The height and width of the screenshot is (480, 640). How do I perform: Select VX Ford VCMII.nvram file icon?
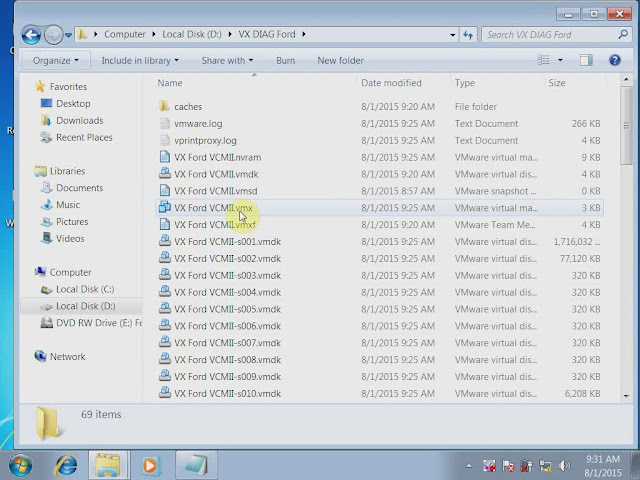point(164,157)
